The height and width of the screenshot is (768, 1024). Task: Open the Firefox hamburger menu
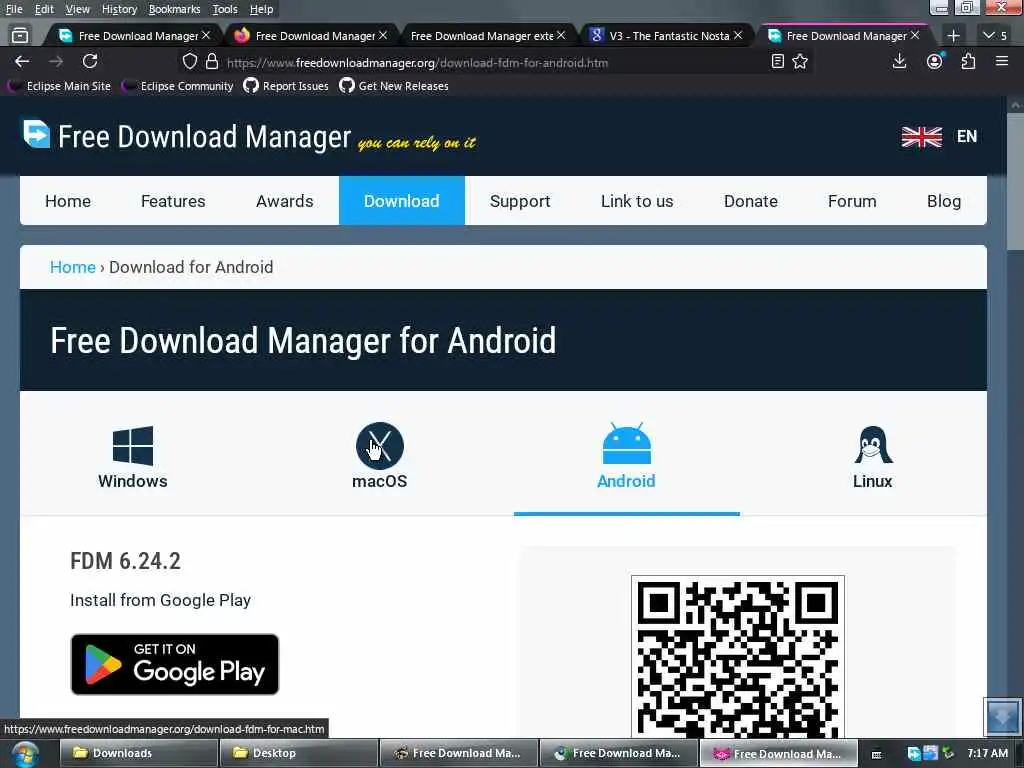[1002, 61]
